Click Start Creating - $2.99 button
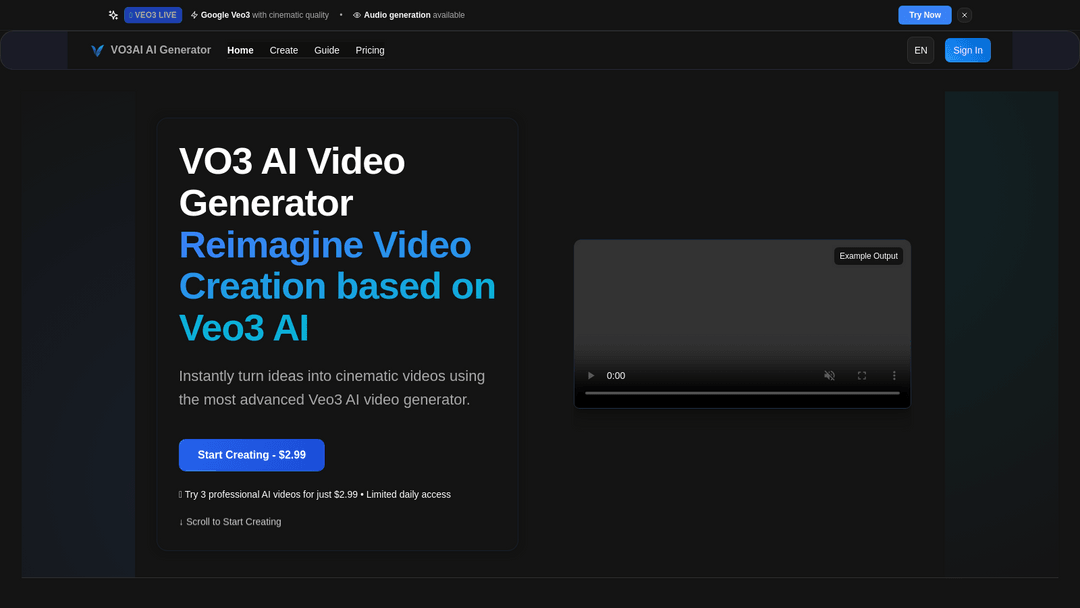The height and width of the screenshot is (608, 1080). pyautogui.click(x=251, y=455)
